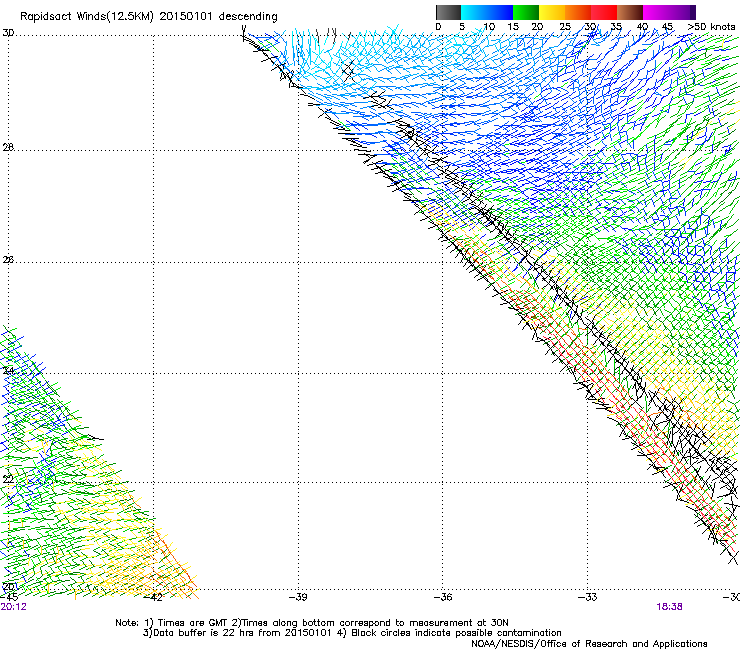Click the orange 25-30 knots color swatch
740x650 pixels.
coord(578,12)
